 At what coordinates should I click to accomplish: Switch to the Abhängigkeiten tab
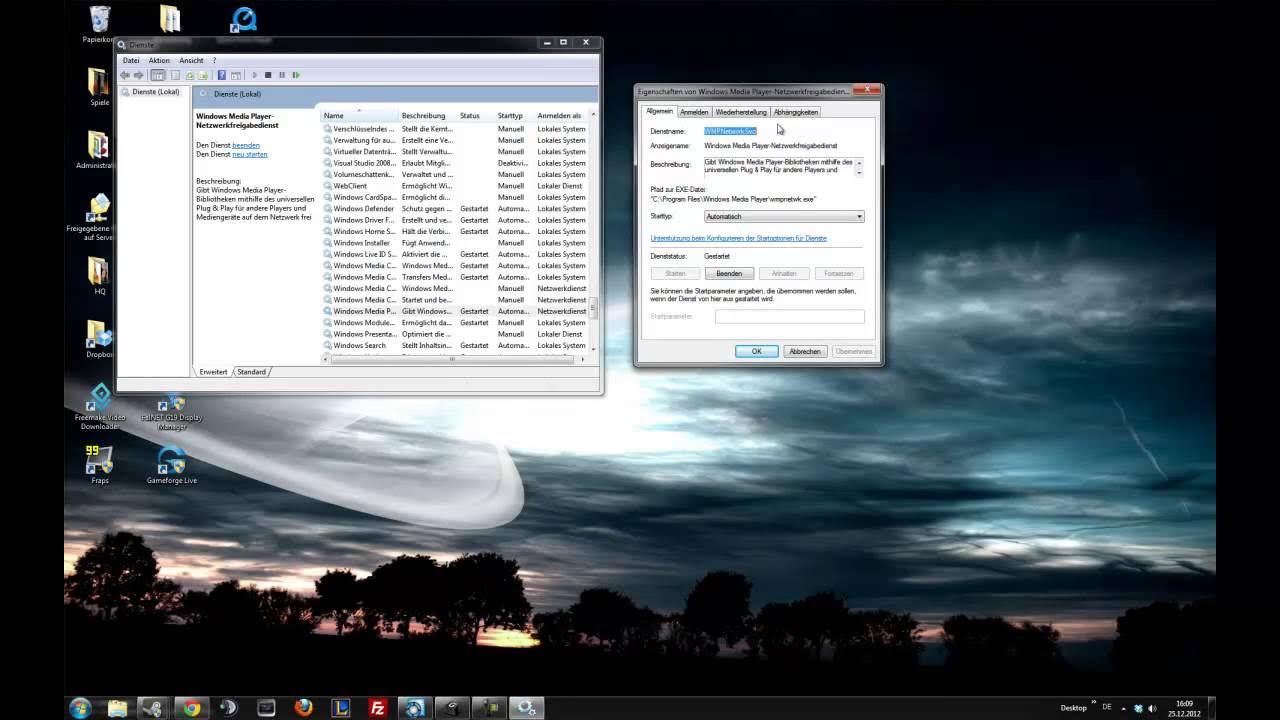[x=796, y=112]
